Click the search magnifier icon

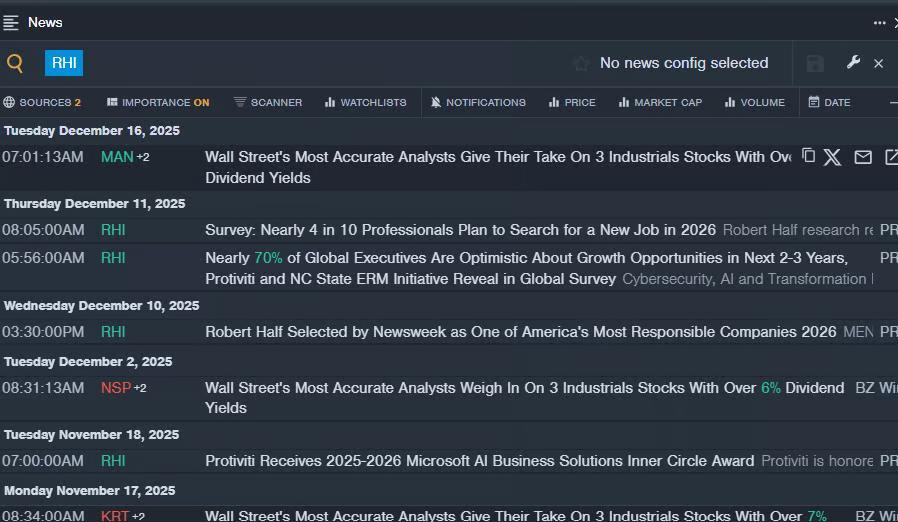pos(15,64)
